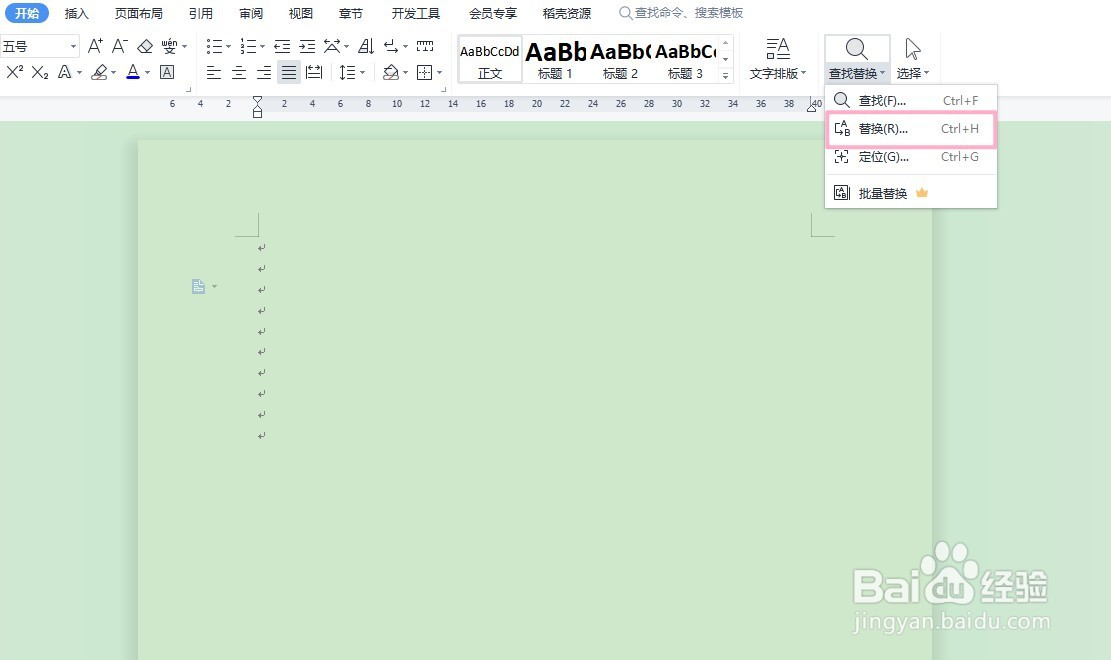The width and height of the screenshot is (1111, 660).
Task: Open the 选择 tool
Action: [x=913, y=59]
